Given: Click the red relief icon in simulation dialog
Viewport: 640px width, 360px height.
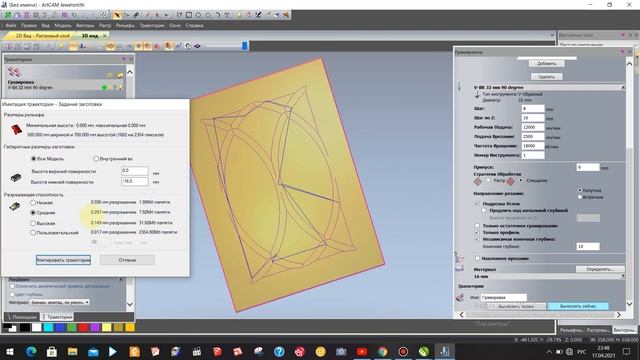Looking at the screenshot, I should tap(16, 129).
